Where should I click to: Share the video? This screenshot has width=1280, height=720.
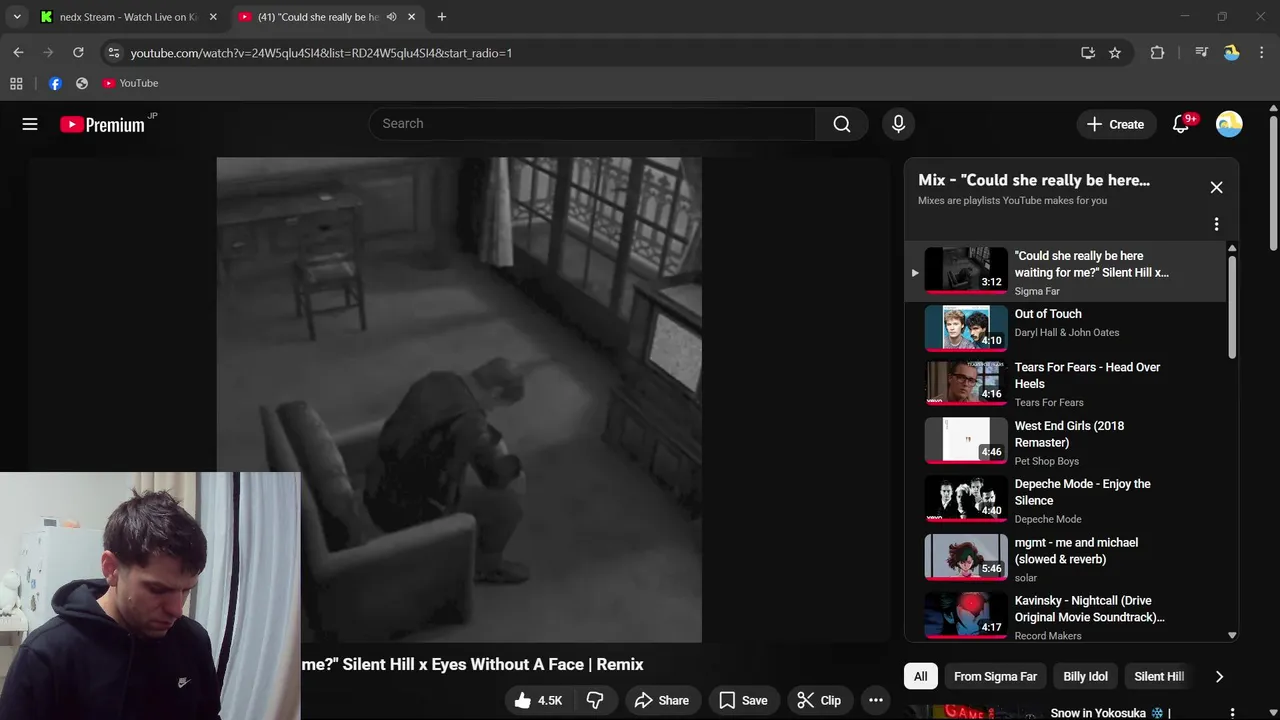pyautogui.click(x=662, y=700)
